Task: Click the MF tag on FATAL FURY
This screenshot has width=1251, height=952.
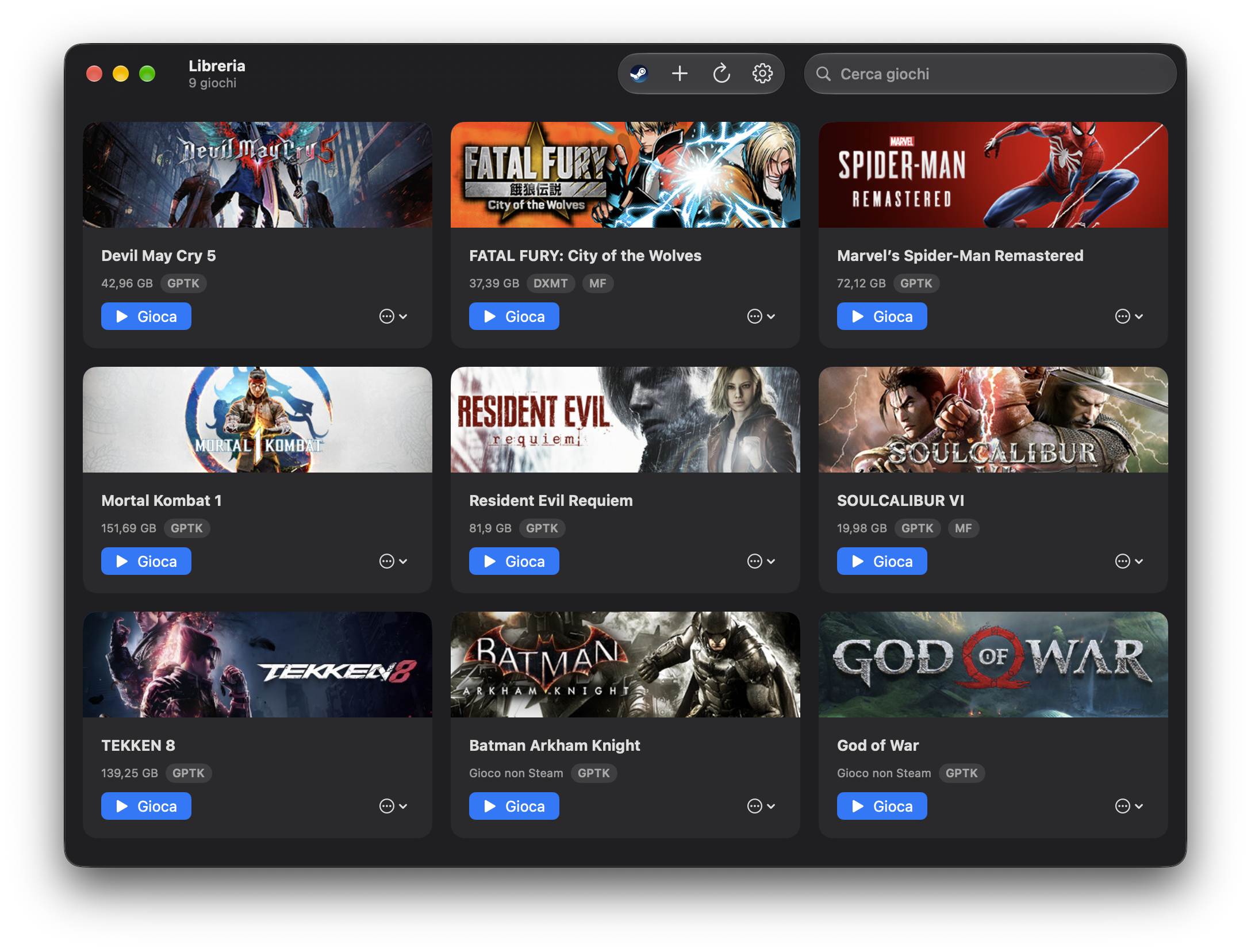Action: (x=597, y=283)
